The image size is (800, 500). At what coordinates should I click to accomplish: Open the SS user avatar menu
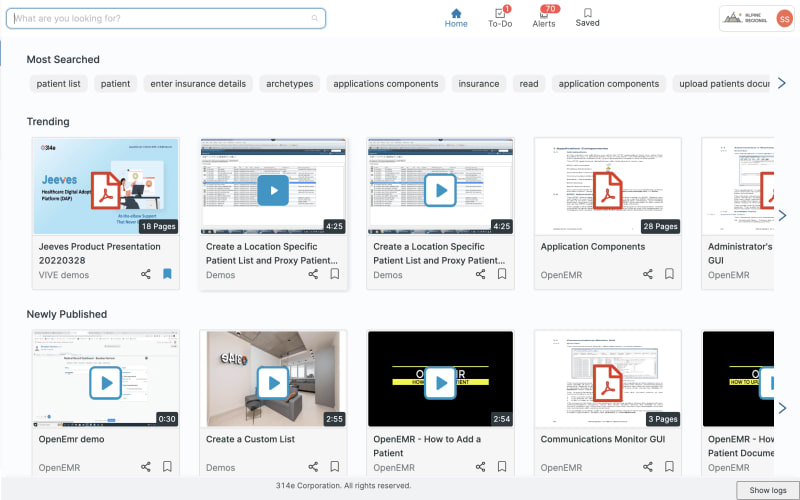pos(784,19)
